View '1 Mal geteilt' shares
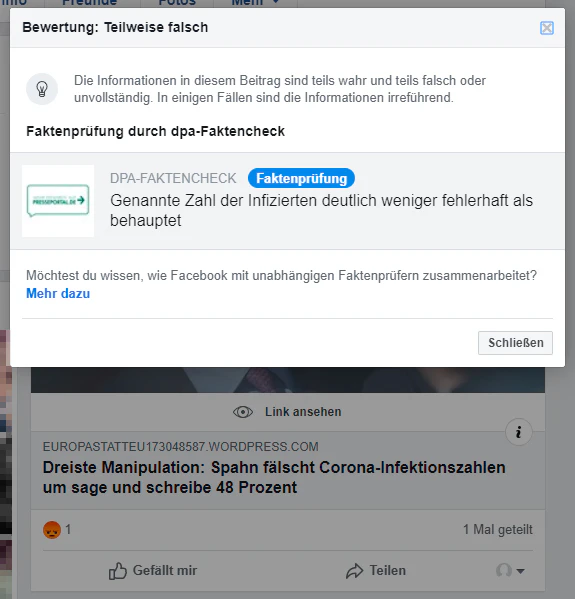 tap(497, 529)
